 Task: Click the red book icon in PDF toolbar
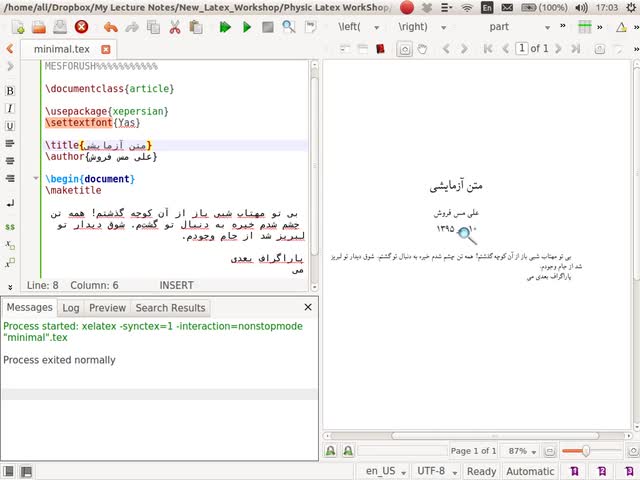[x=380, y=49]
